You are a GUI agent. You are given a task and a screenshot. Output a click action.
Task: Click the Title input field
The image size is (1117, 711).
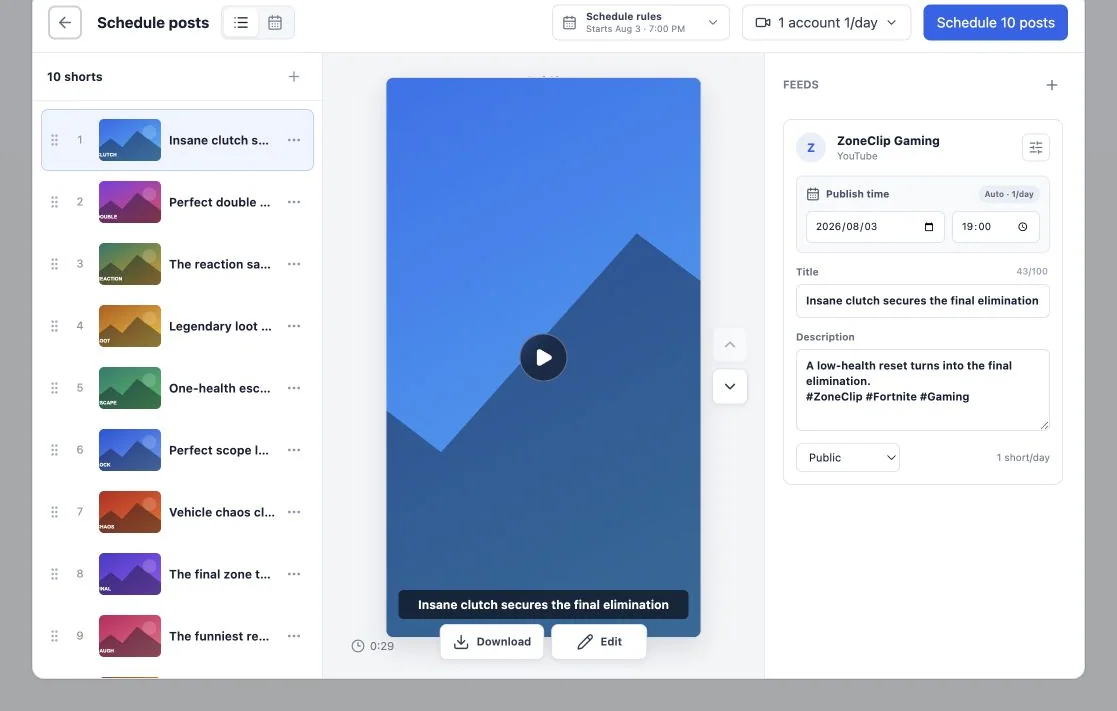[923, 301]
